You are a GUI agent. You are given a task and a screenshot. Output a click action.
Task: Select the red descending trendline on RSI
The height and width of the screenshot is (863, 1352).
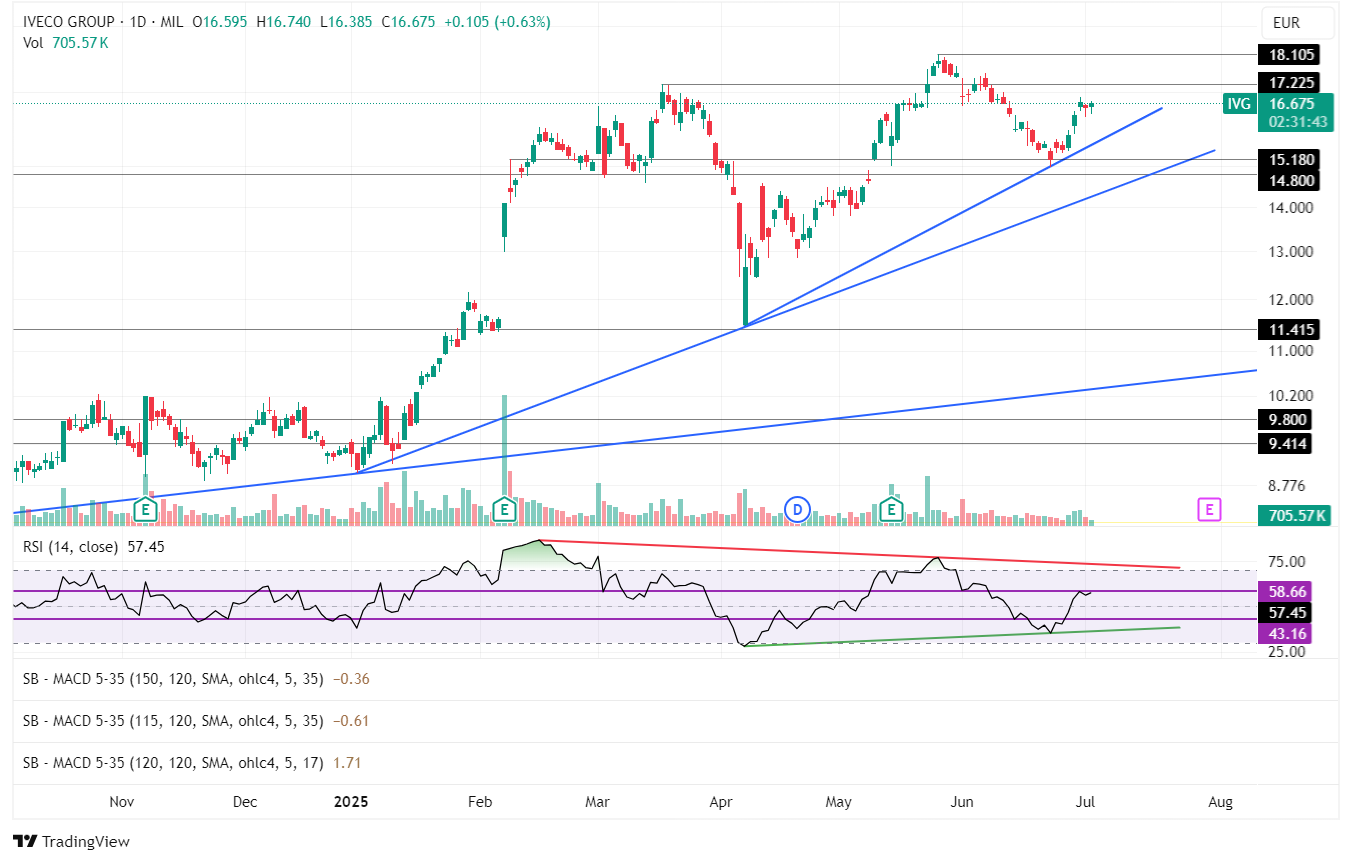coord(860,554)
